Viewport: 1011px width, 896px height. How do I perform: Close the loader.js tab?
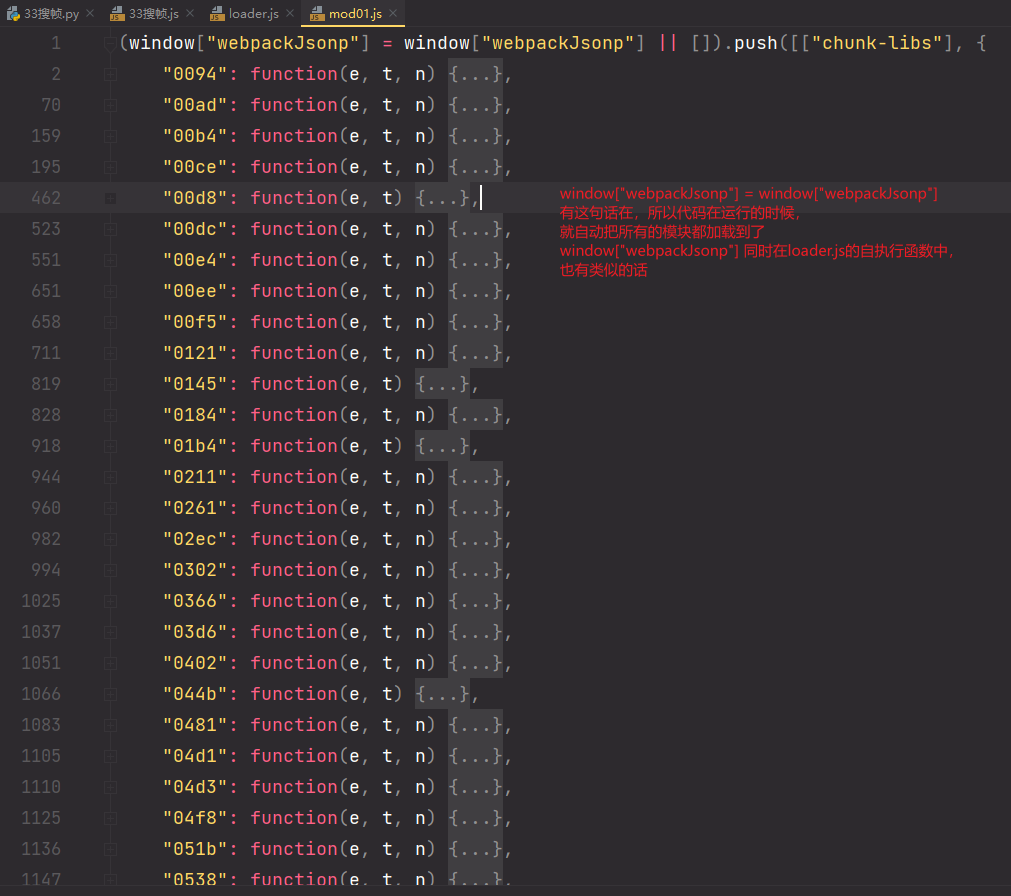(290, 13)
